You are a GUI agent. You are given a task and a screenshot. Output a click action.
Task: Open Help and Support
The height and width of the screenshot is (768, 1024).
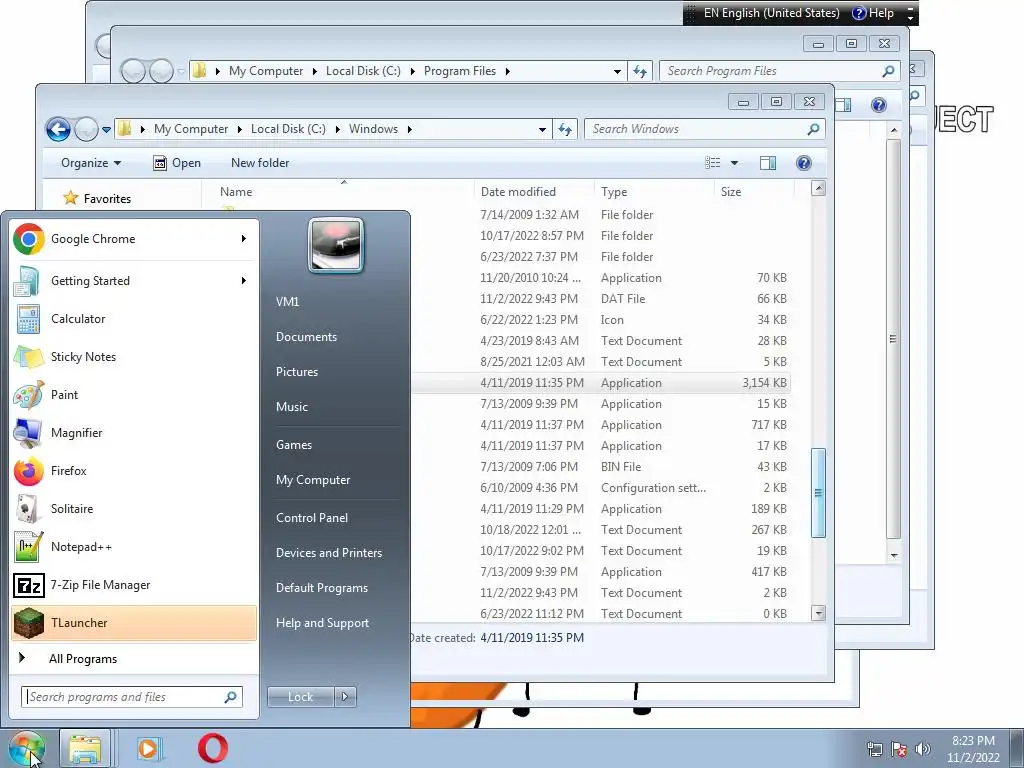323,623
